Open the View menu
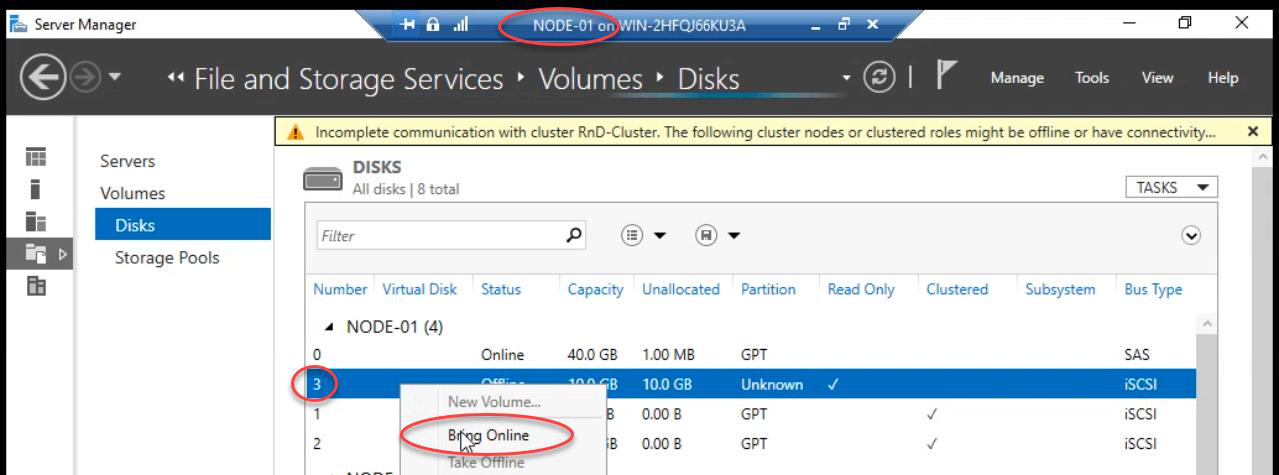Viewport: 1279px width, 475px height. click(x=1157, y=78)
